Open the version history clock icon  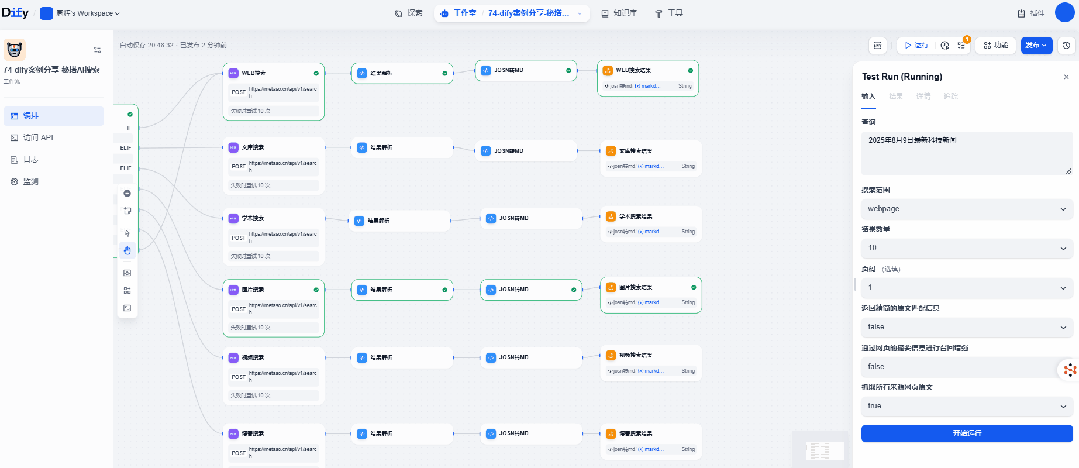pos(1066,45)
